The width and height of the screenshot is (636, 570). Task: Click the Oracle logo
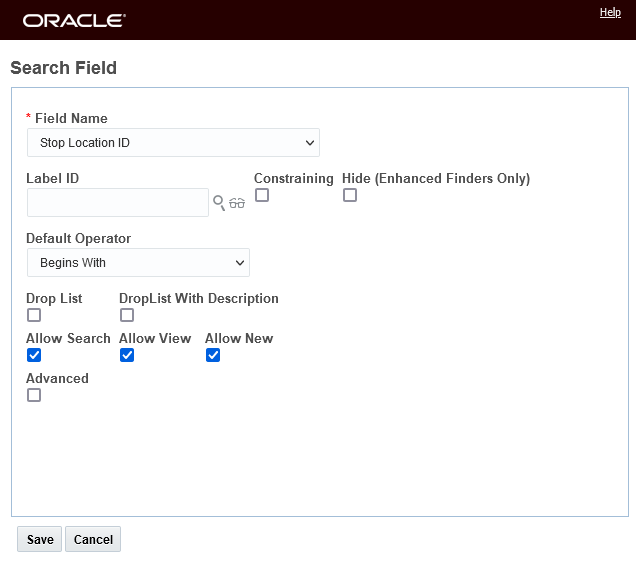click(74, 20)
